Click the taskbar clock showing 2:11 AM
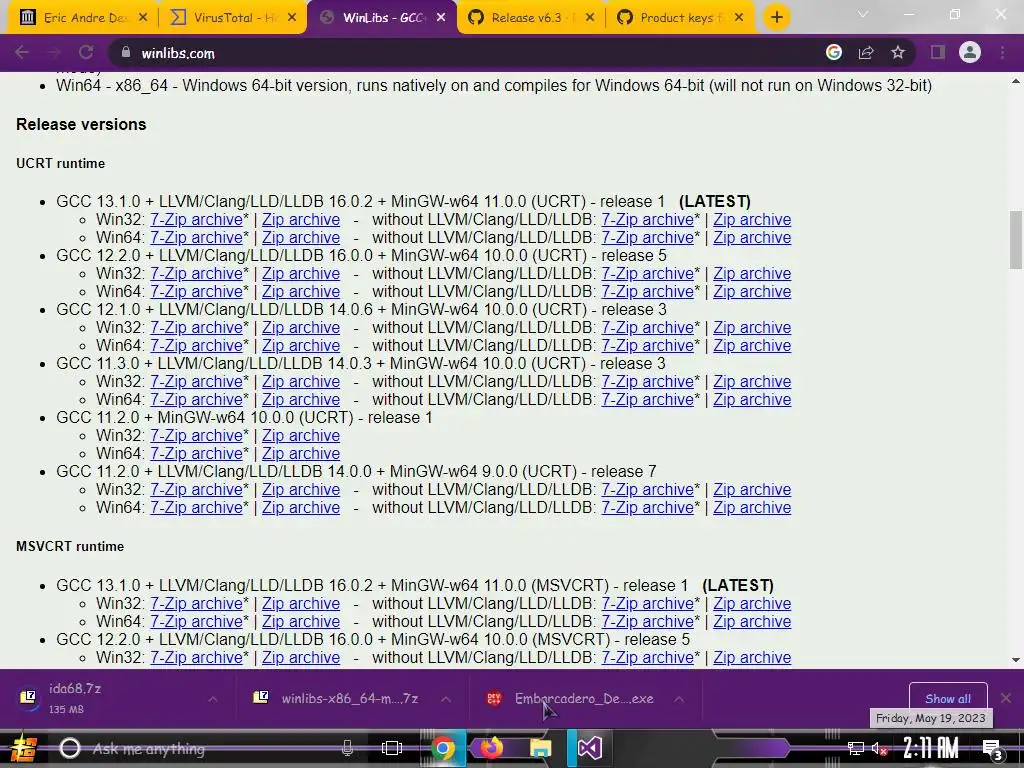Image resolution: width=1024 pixels, height=768 pixels. 931,748
